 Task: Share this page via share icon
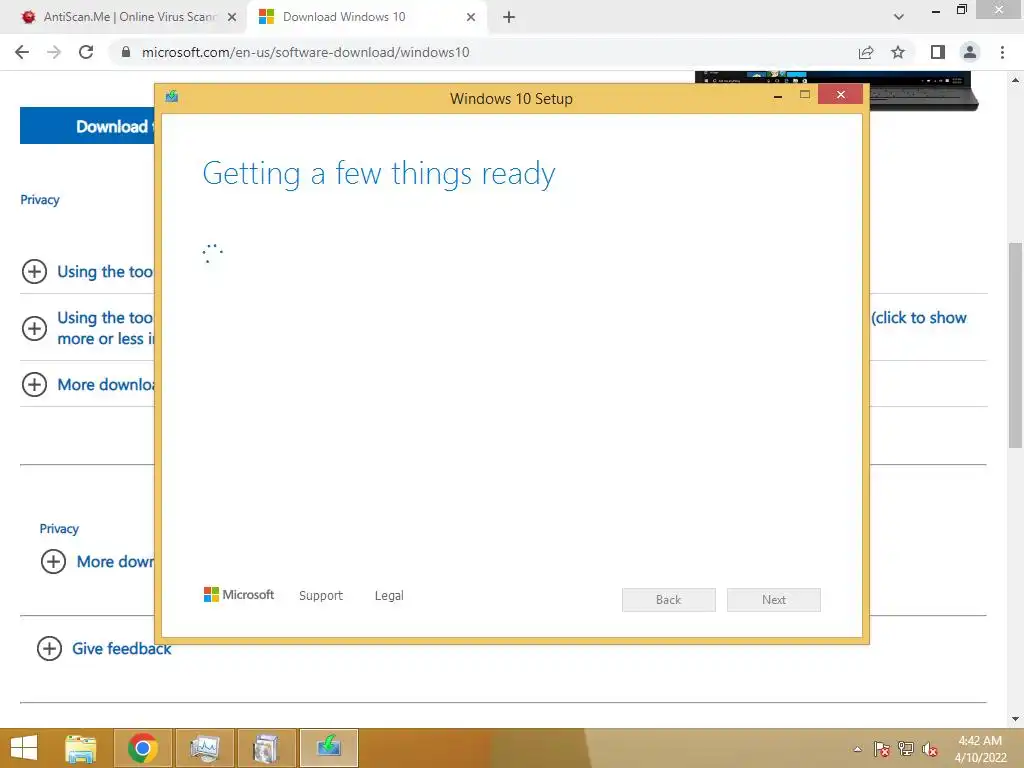tap(866, 52)
